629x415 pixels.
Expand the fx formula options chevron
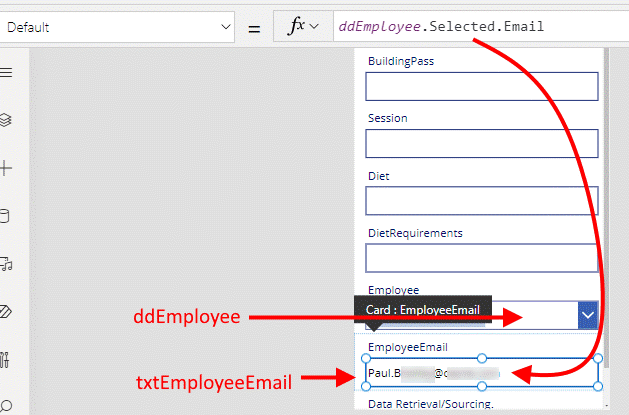[x=314, y=27]
